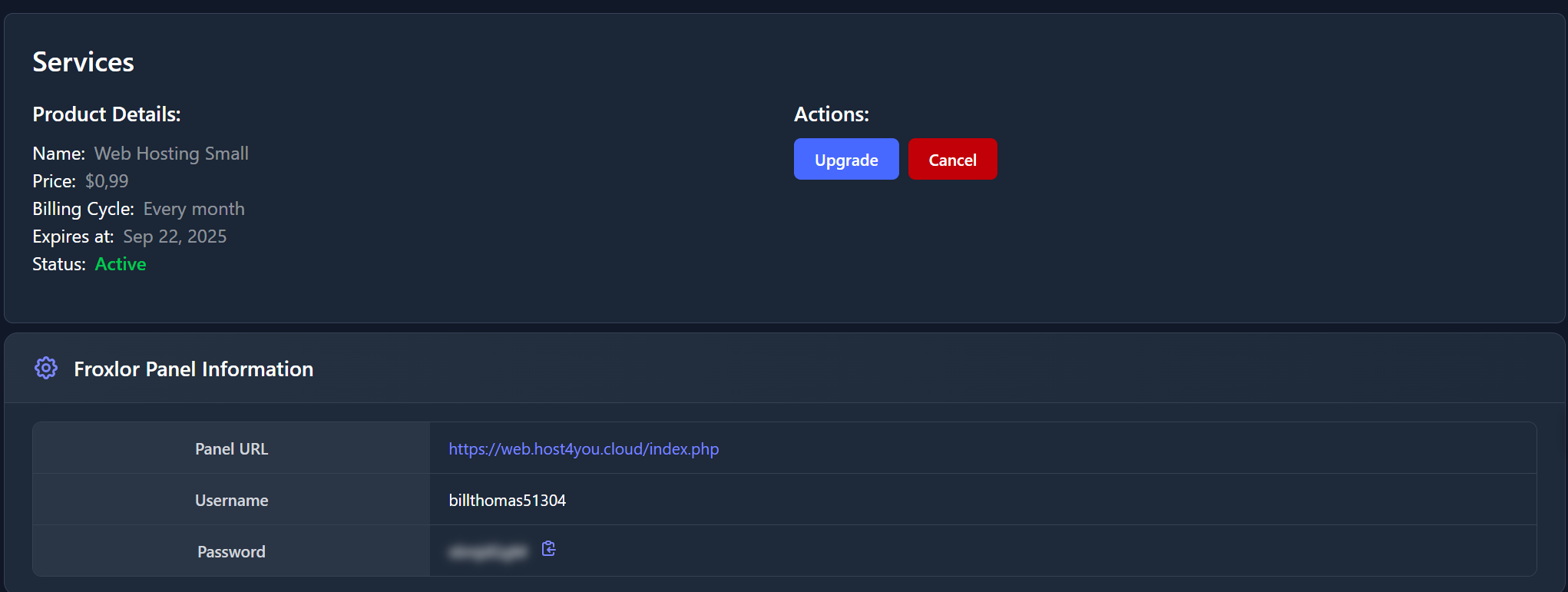
Task: Cancel the Web Hosting Small service
Action: point(952,160)
